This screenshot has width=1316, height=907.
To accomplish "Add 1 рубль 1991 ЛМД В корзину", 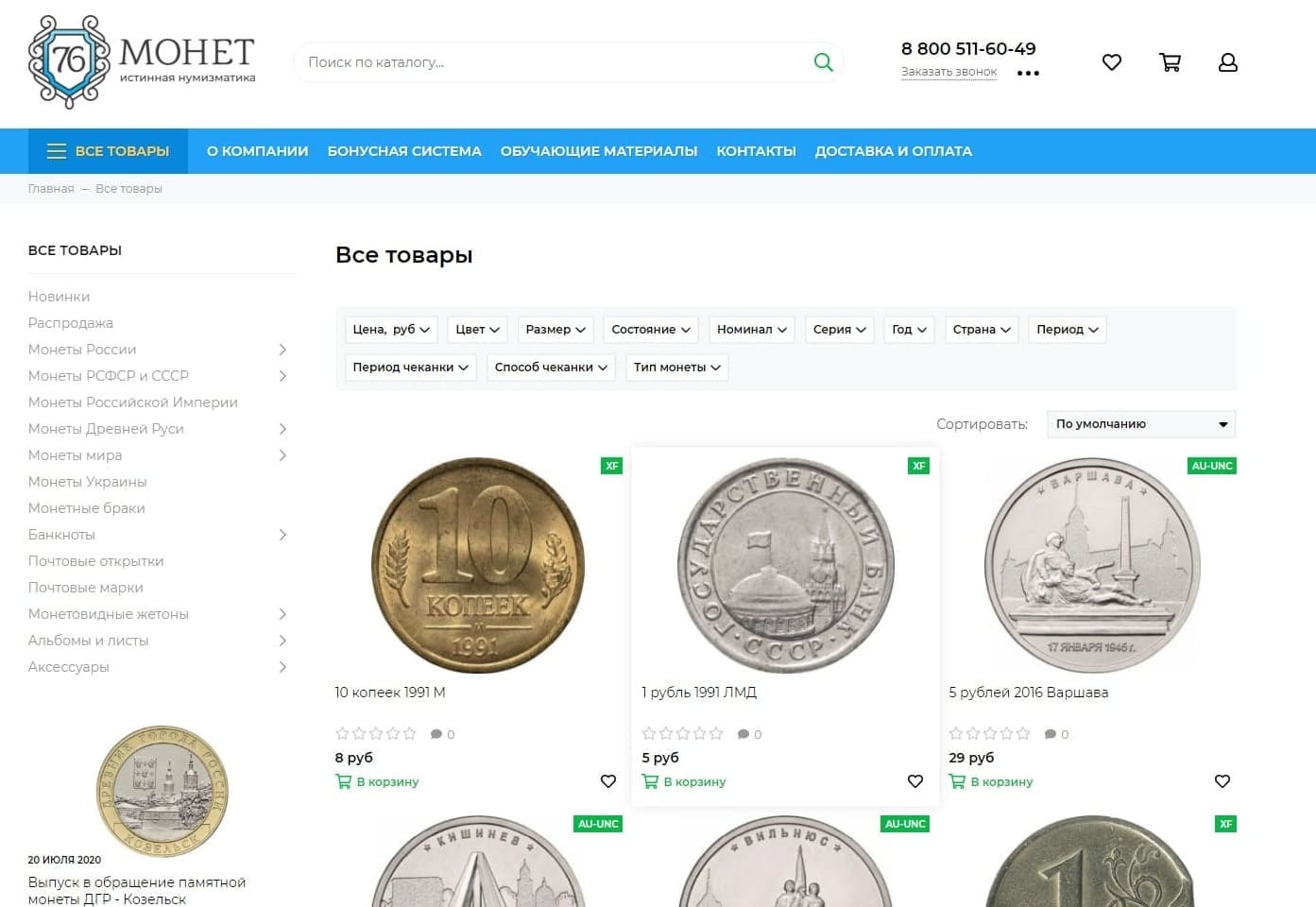I will [684, 781].
